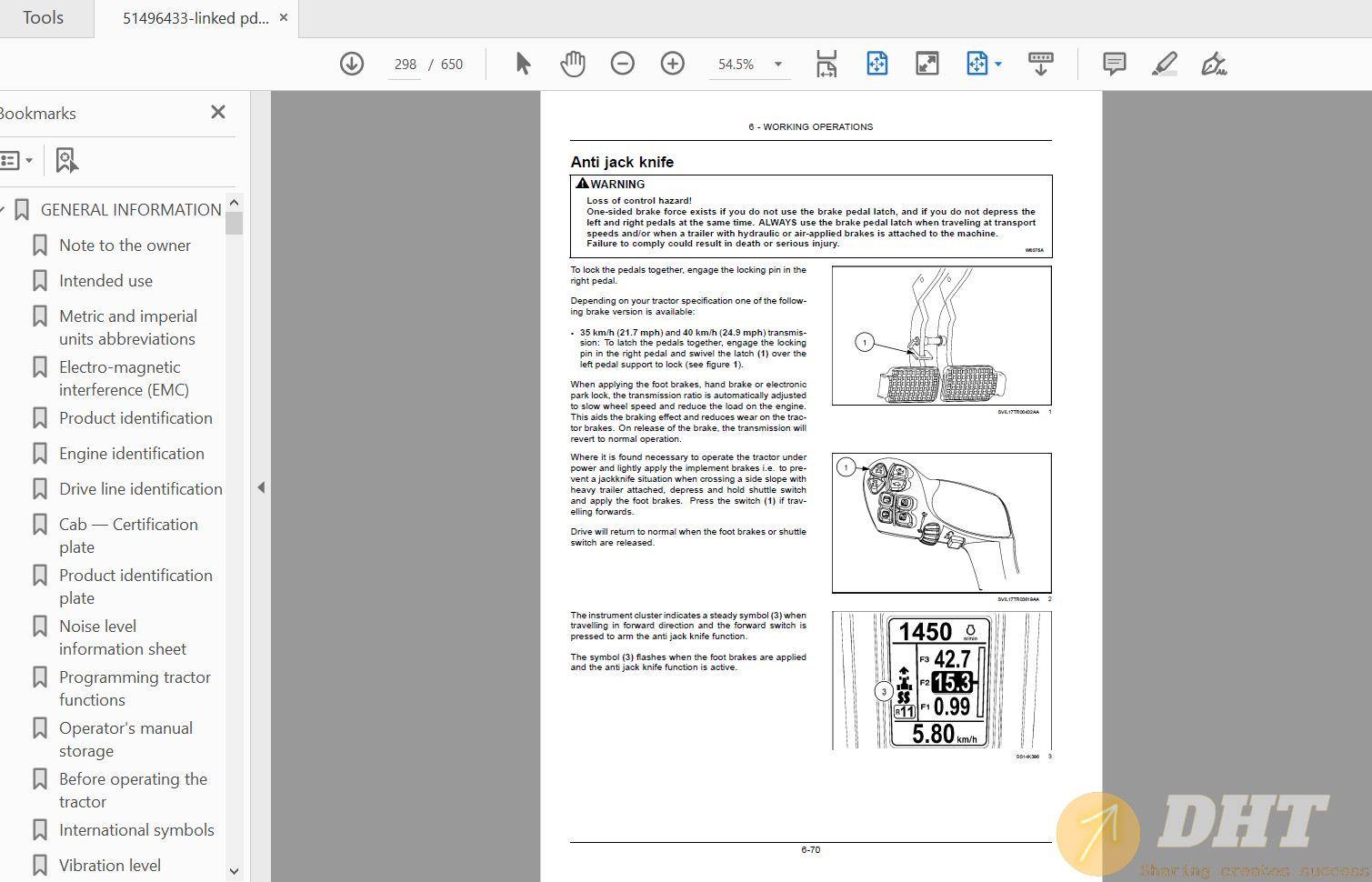
Task: Click the brake pedal latch figure 1
Action: 941,336
